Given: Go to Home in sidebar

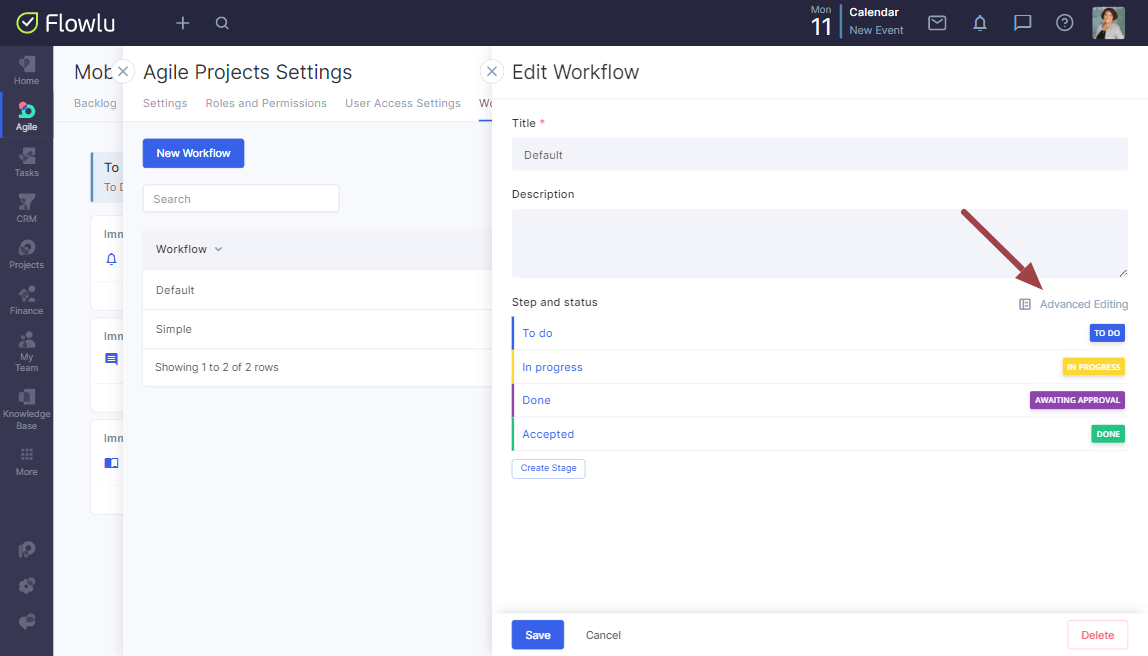Looking at the screenshot, I should coord(26,70).
